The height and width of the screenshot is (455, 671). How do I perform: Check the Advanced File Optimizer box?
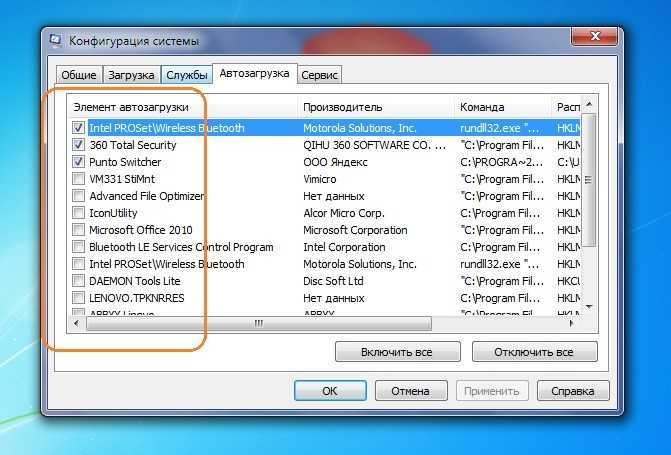[x=78, y=196]
